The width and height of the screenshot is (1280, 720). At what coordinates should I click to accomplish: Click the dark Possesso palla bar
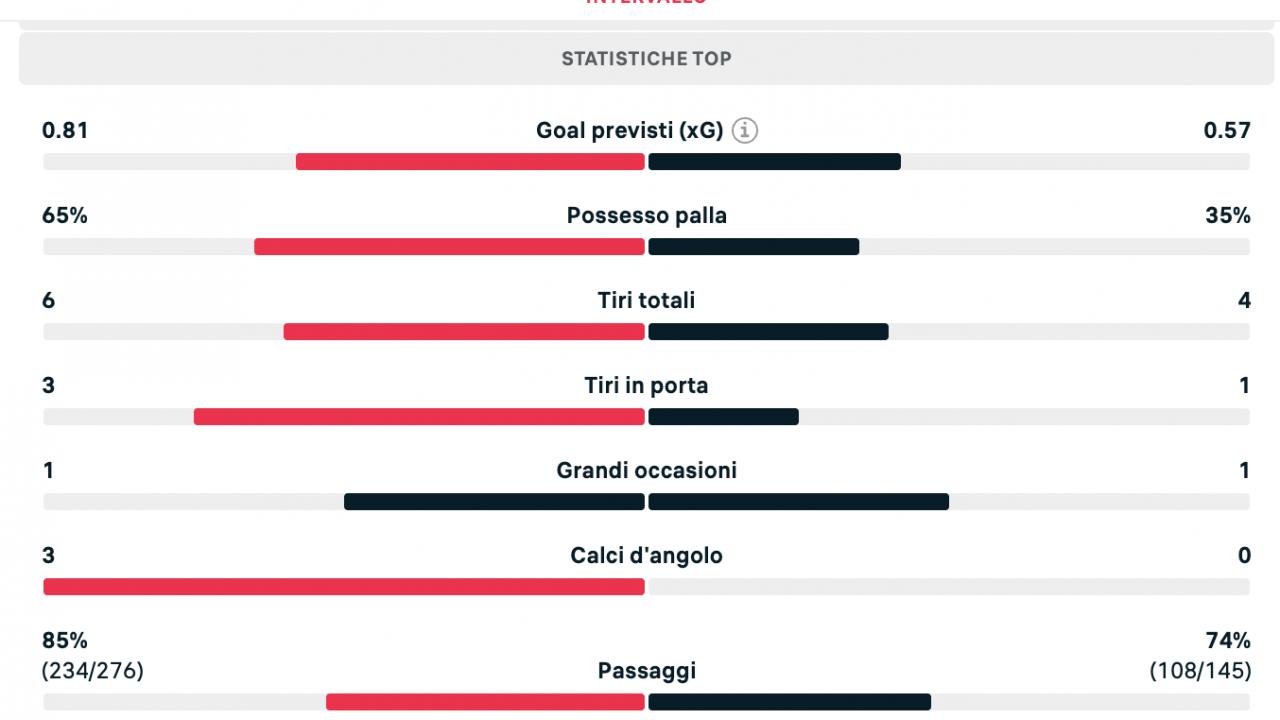coord(754,247)
